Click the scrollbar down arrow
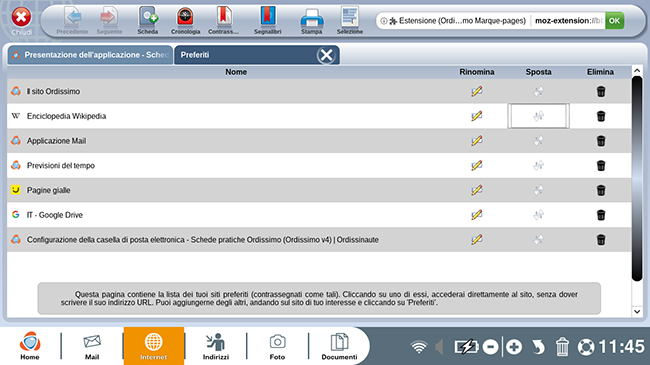The width and height of the screenshot is (650, 365). [637, 311]
